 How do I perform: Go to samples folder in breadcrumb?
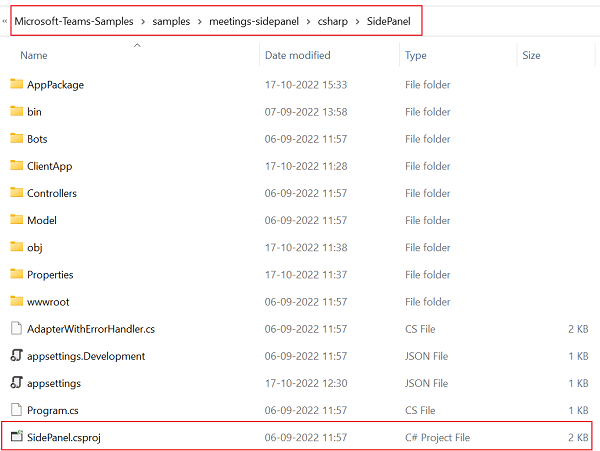coord(171,21)
